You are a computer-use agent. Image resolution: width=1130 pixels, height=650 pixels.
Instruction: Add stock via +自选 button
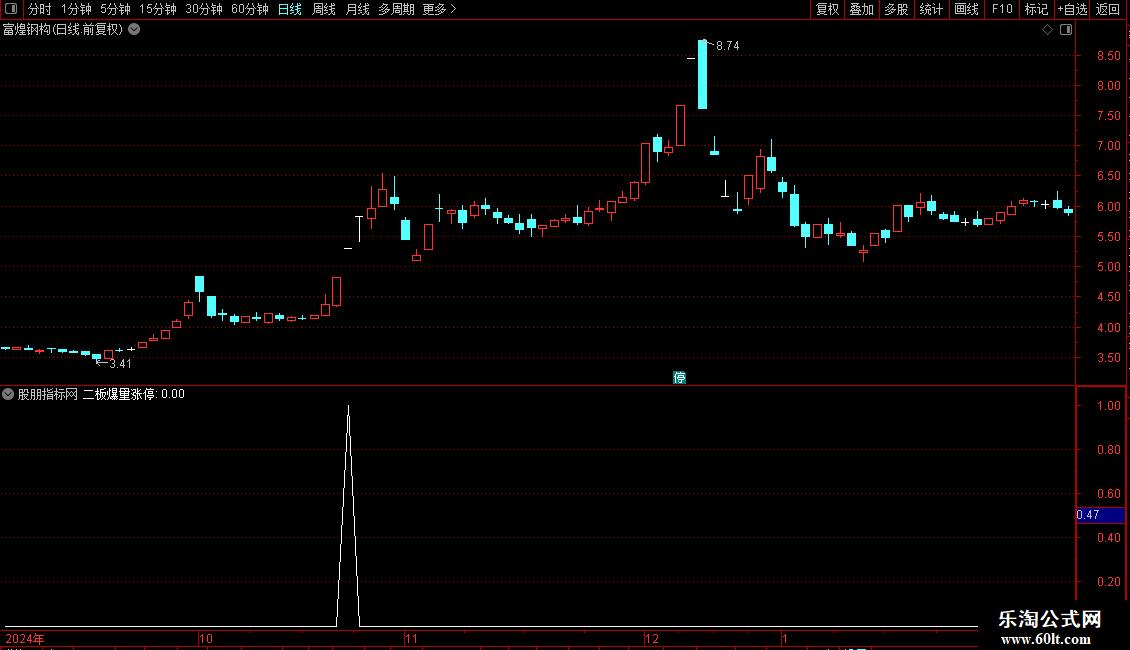pyautogui.click(x=1072, y=9)
